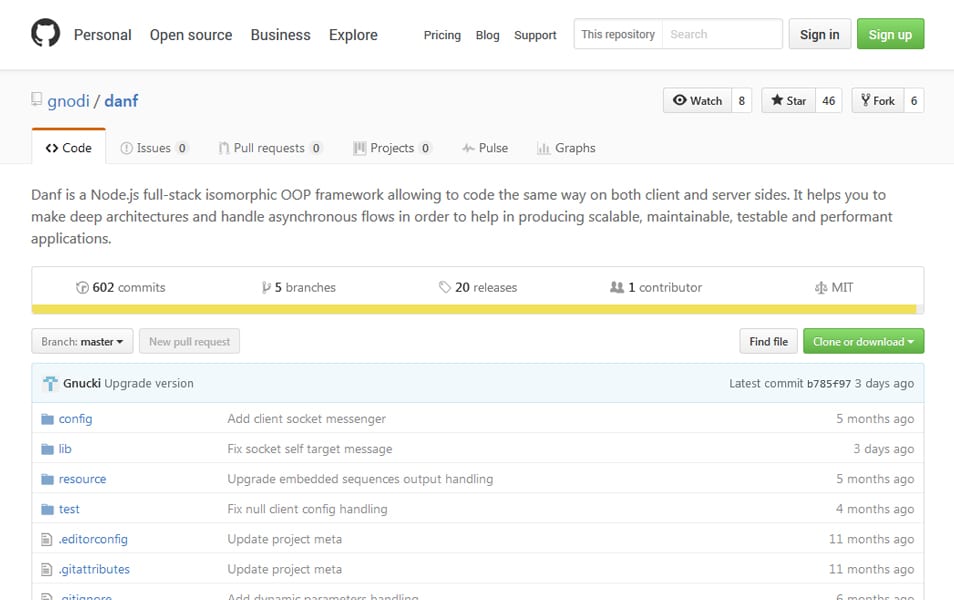Click the Gnucki avatar icon
The width and height of the screenshot is (954, 600).
pyautogui.click(x=50, y=383)
